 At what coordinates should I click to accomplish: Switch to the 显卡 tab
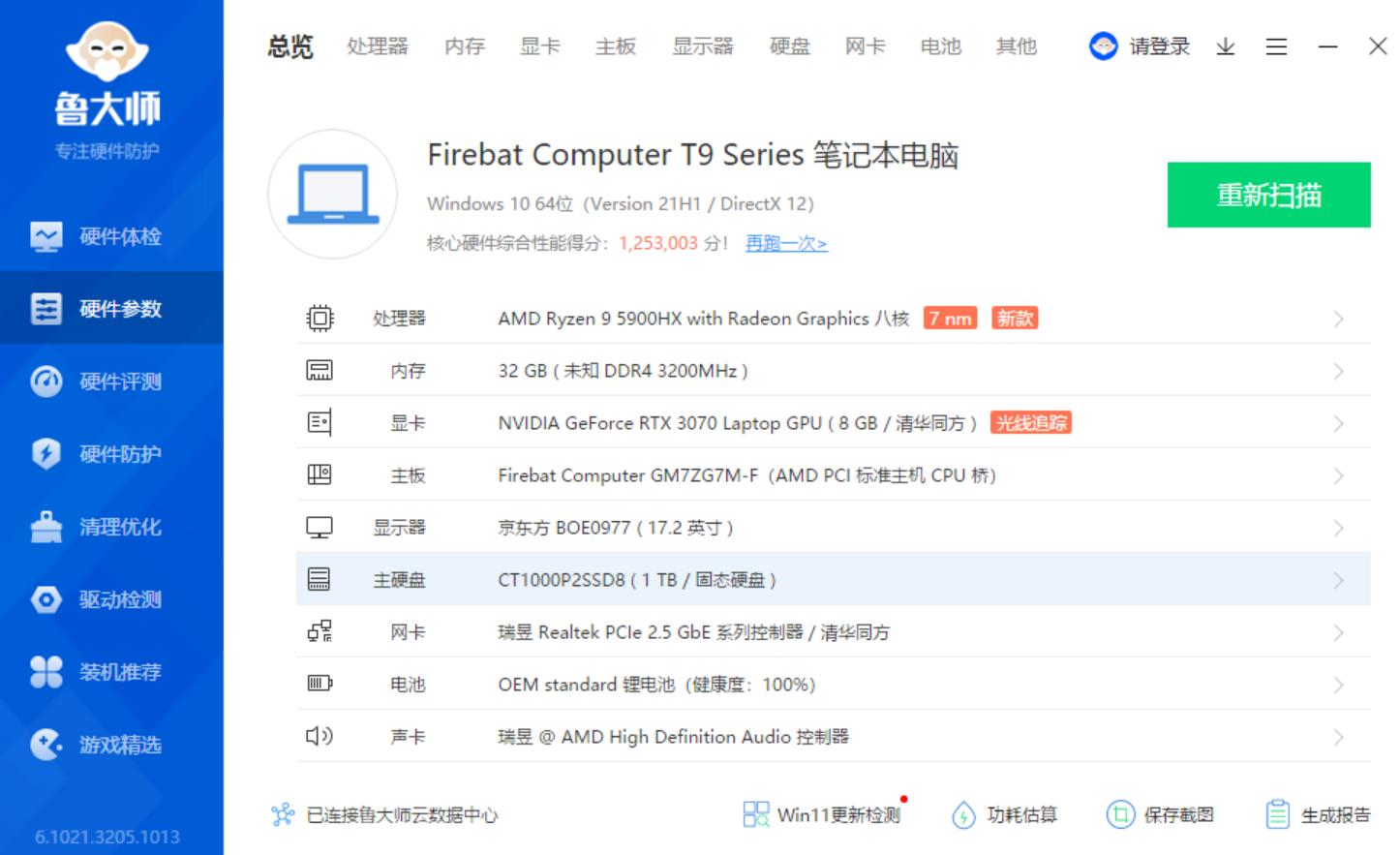(539, 46)
